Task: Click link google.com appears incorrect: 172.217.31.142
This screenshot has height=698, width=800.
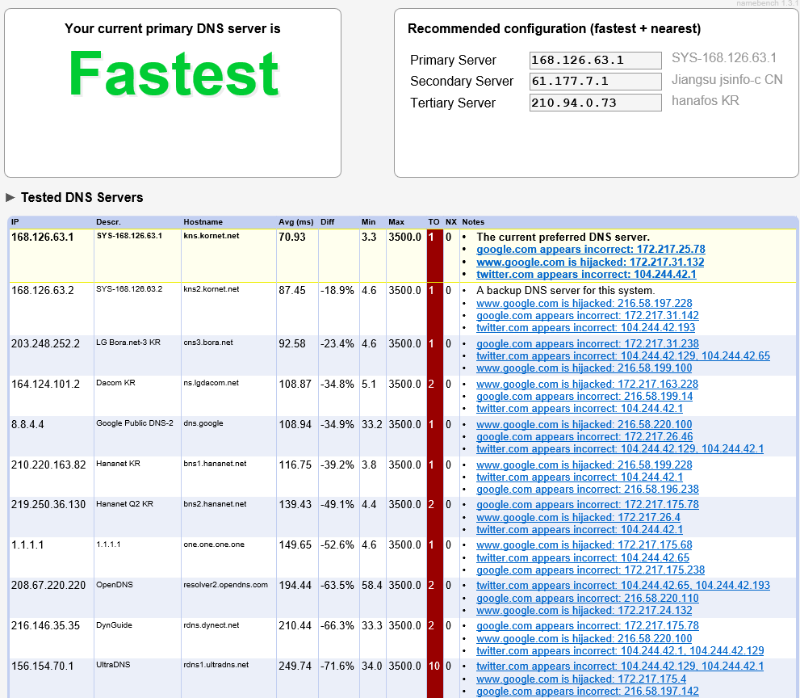Action: [x=587, y=315]
